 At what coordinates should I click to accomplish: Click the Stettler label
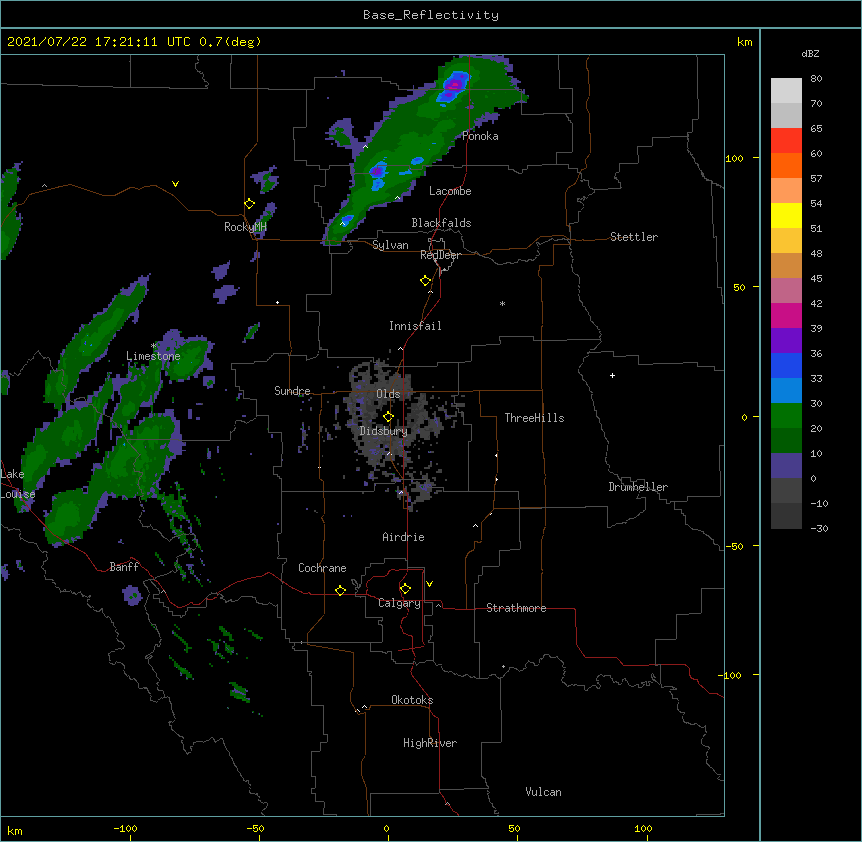pyautogui.click(x=634, y=237)
